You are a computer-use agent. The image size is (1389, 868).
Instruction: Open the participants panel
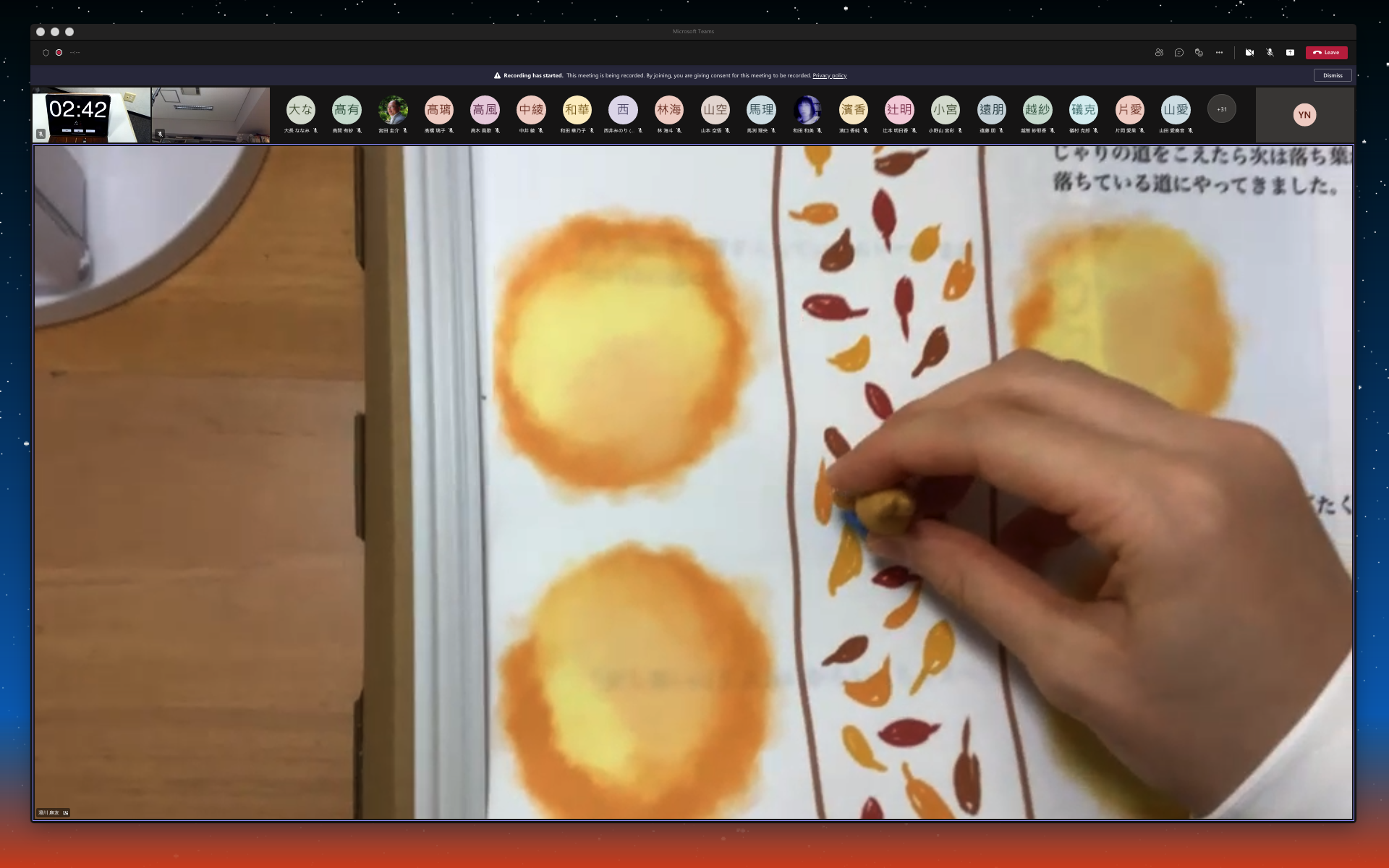(x=1159, y=53)
